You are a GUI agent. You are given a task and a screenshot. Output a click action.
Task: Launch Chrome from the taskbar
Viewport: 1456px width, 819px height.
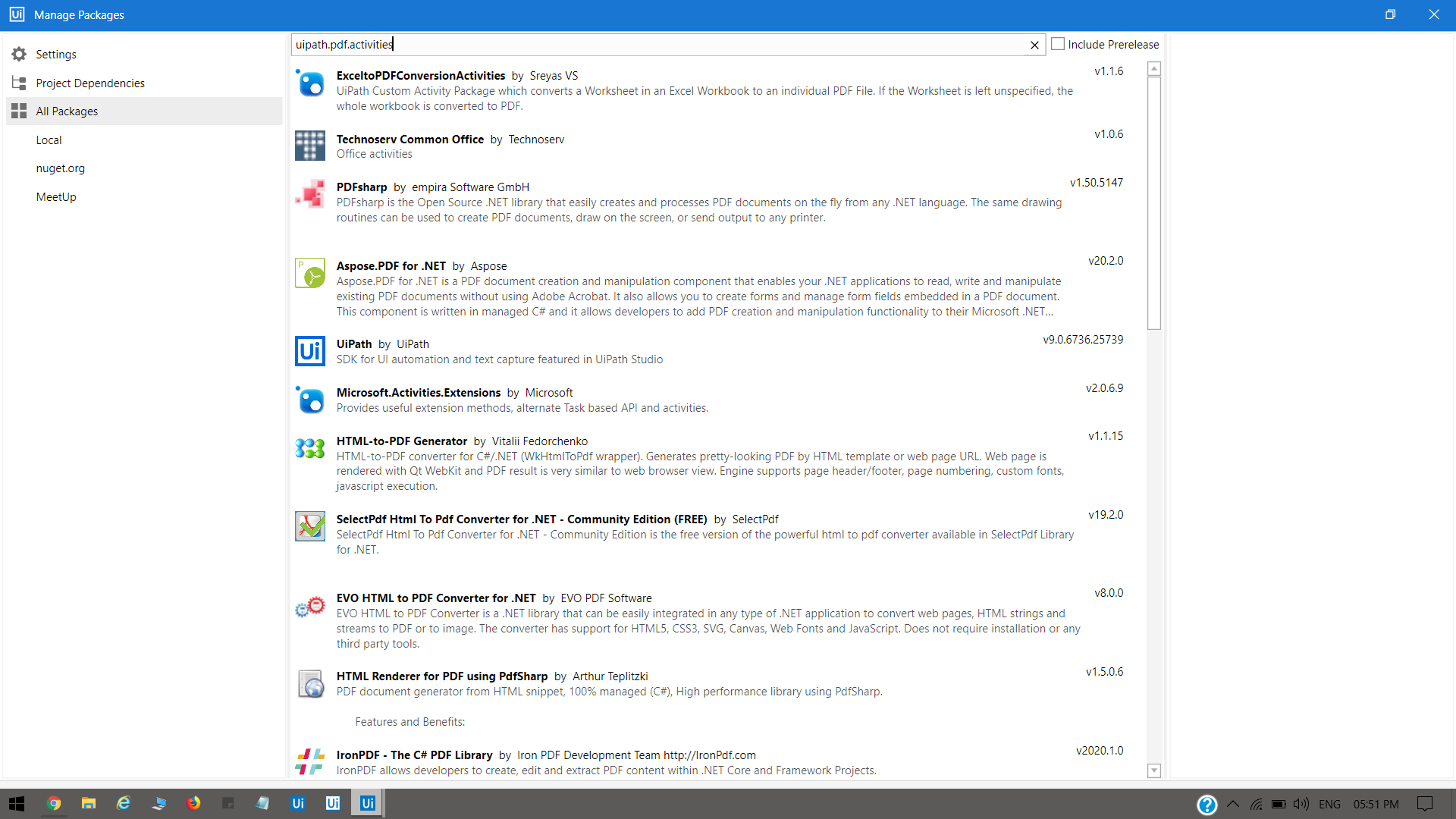(x=53, y=804)
